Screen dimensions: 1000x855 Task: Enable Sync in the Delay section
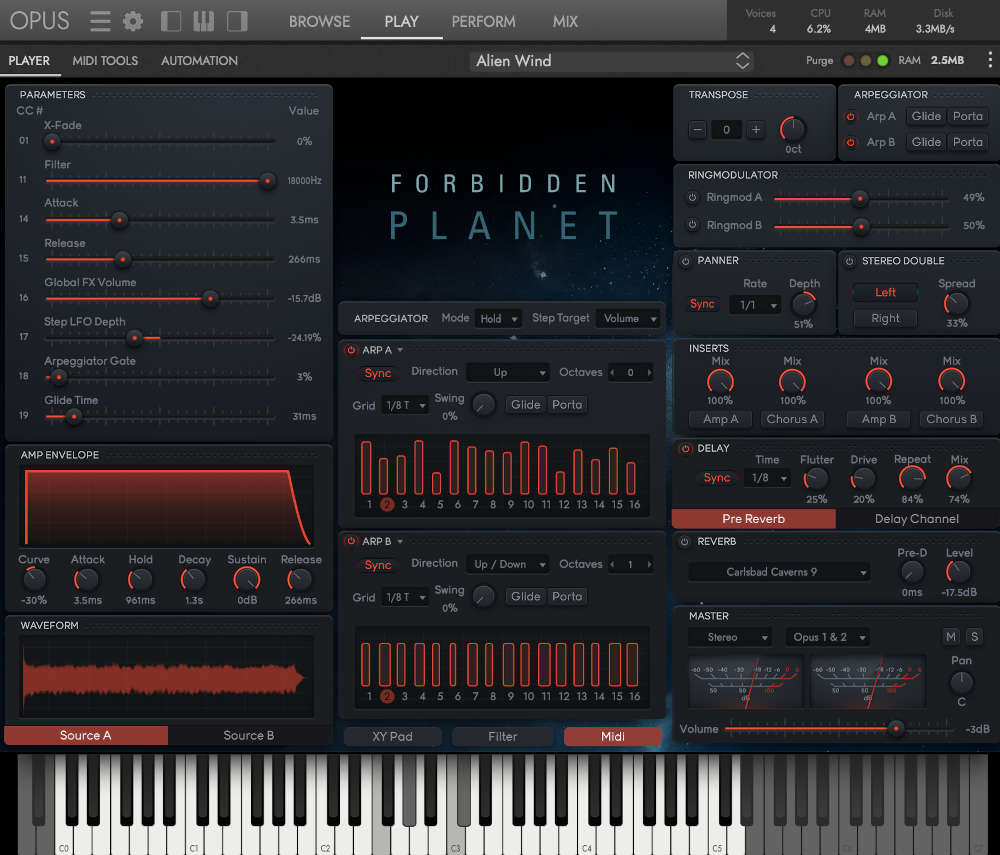[x=716, y=478]
